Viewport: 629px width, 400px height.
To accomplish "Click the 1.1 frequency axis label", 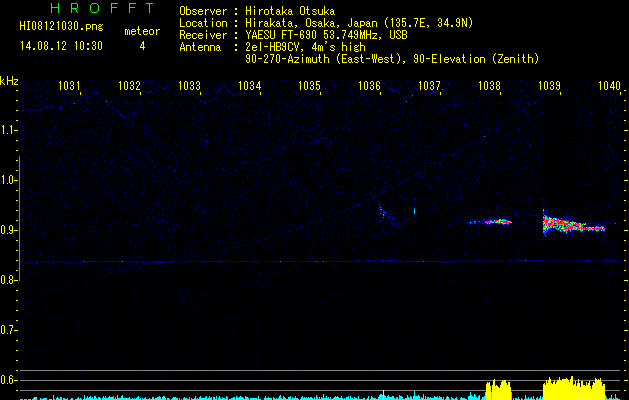I will click(x=7, y=130).
